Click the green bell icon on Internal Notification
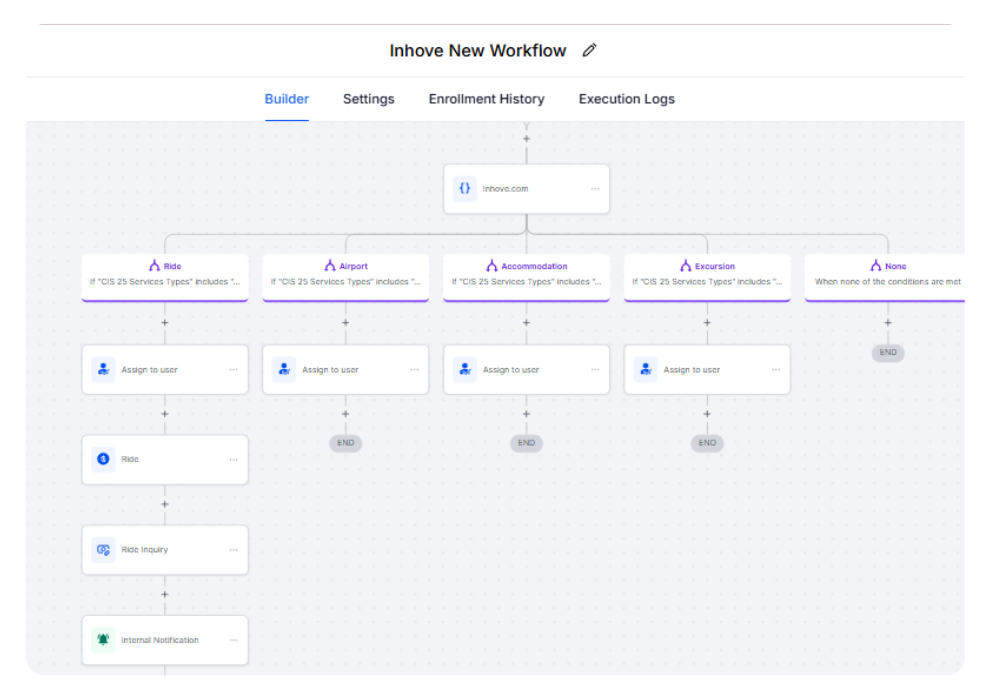Viewport: 1000px width, 700px height. 102,640
